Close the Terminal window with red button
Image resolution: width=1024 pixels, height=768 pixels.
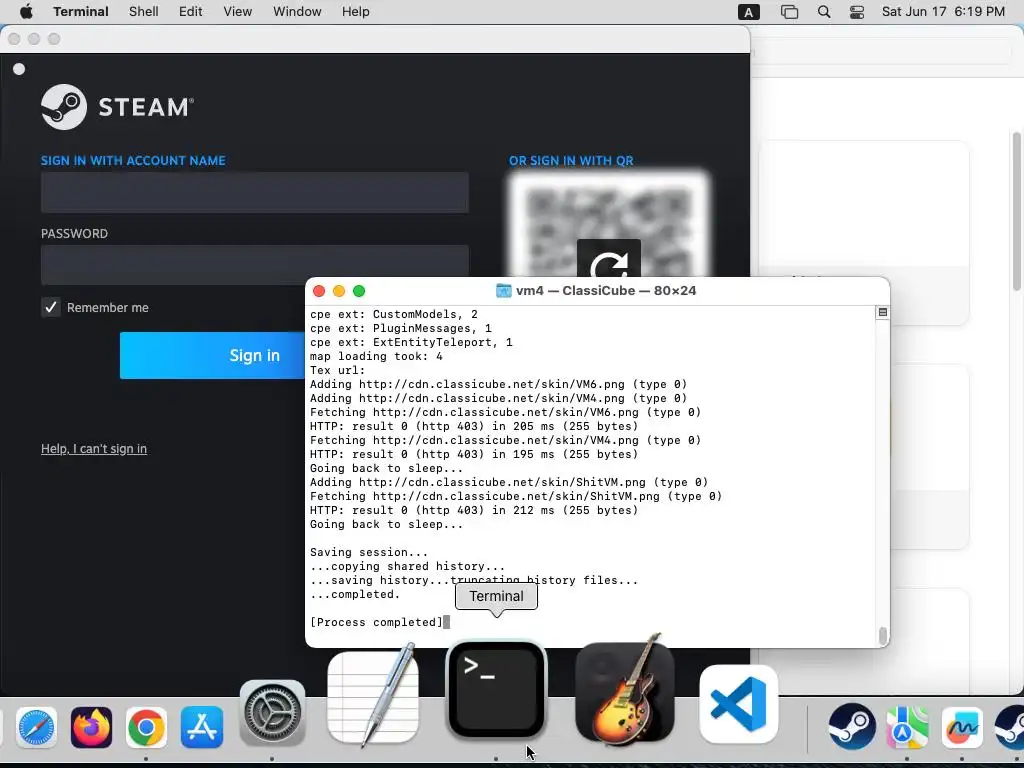coord(319,291)
